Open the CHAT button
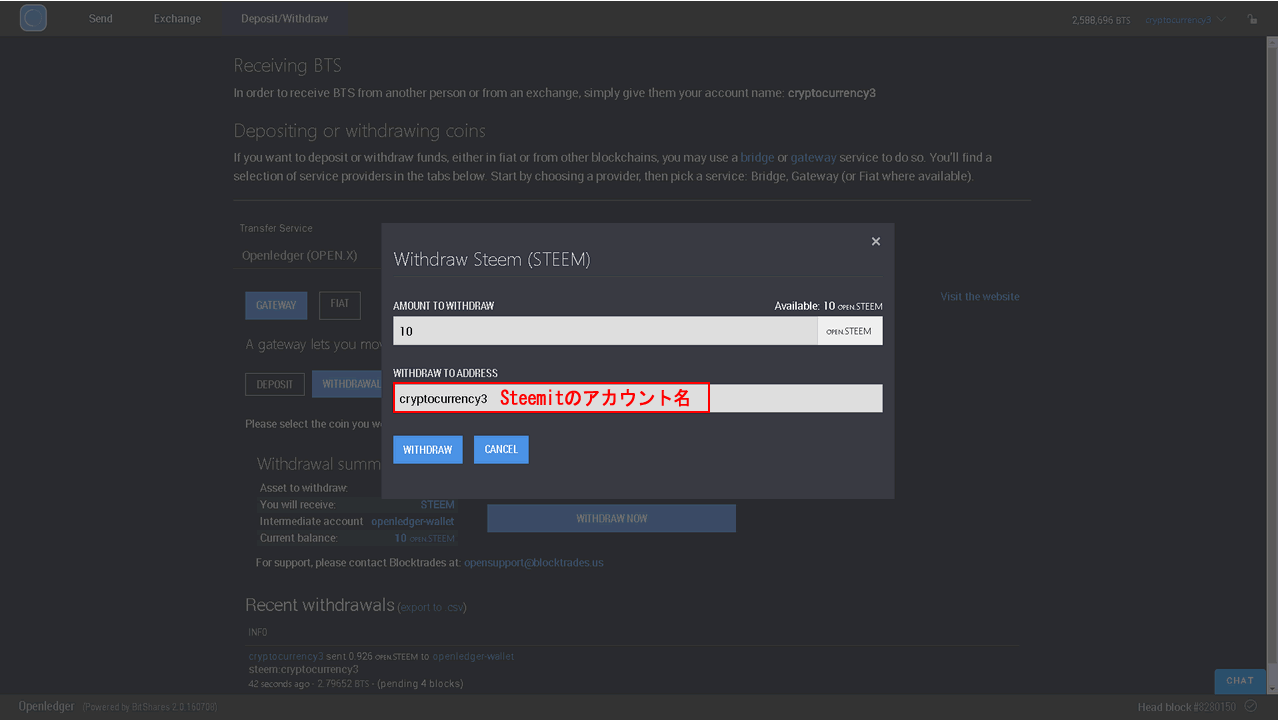The width and height of the screenshot is (1280, 720). pos(1240,681)
